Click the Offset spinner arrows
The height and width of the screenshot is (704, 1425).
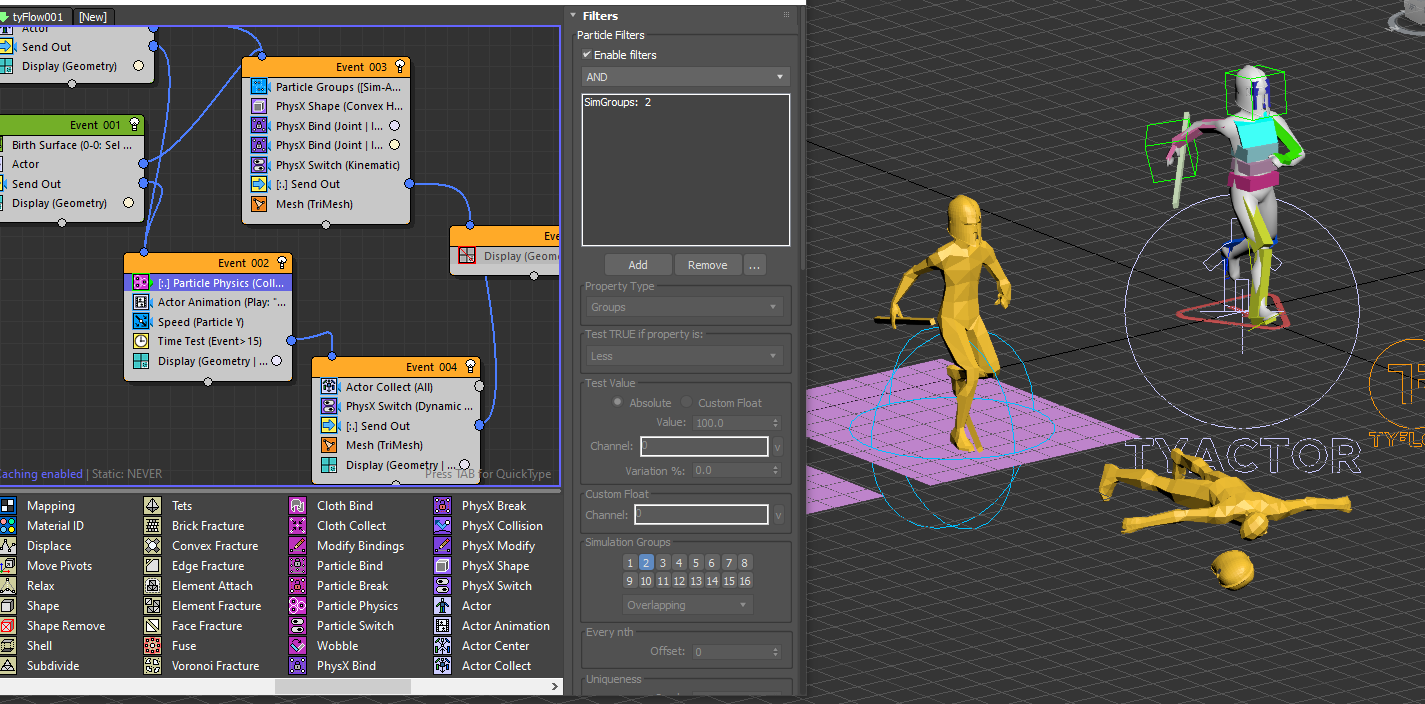pyautogui.click(x=776, y=652)
